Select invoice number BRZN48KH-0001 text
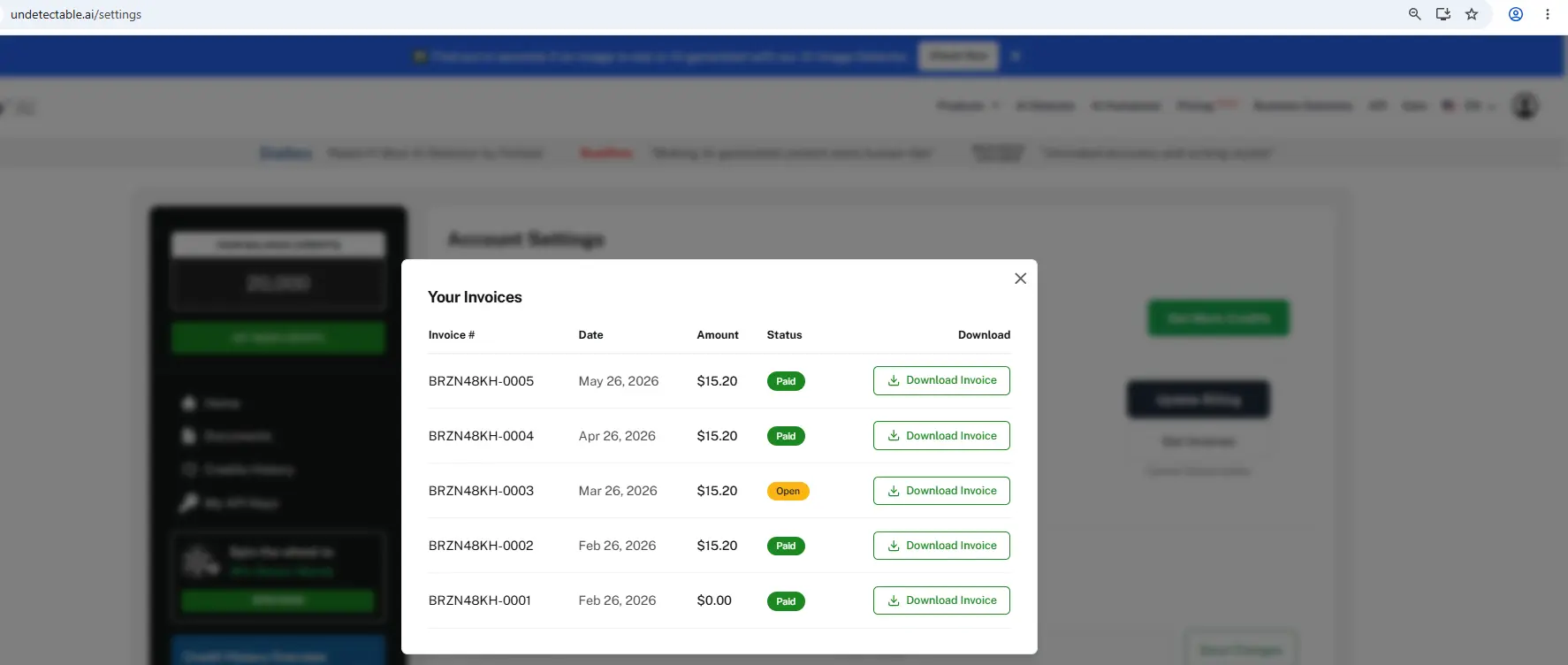This screenshot has width=1568, height=665. coord(480,600)
